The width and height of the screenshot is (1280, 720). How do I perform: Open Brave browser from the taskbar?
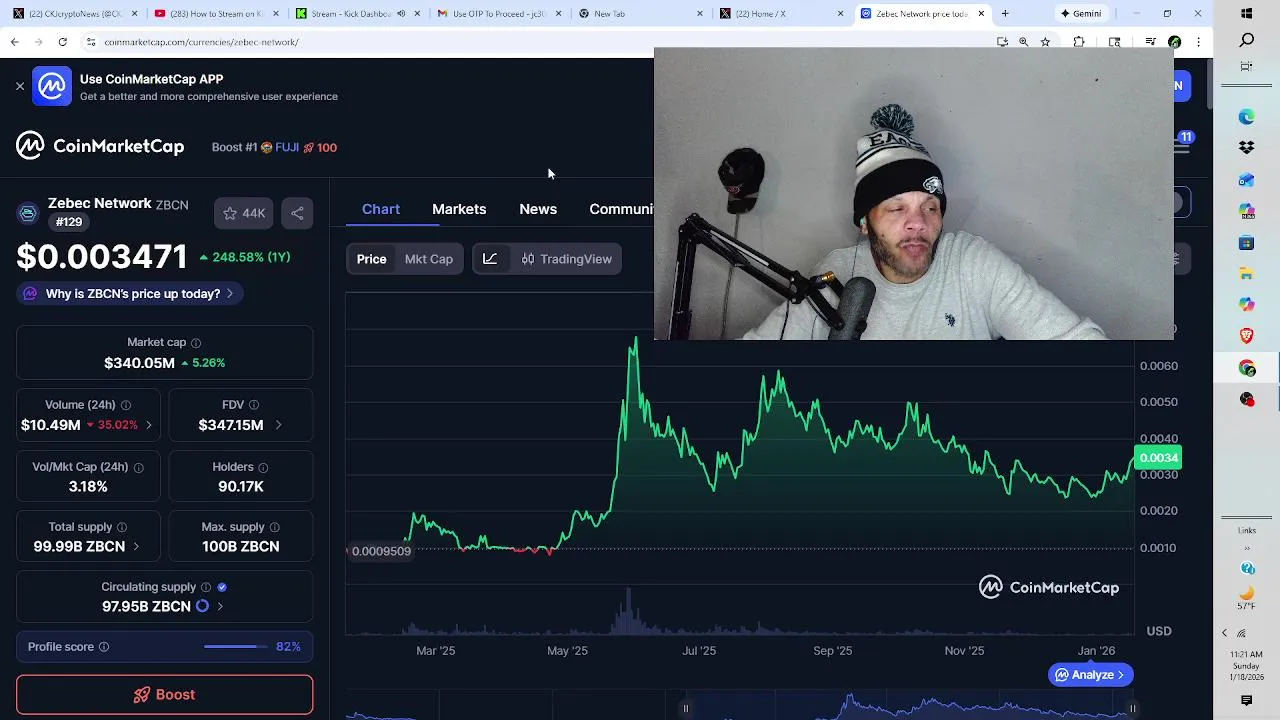(x=1246, y=336)
